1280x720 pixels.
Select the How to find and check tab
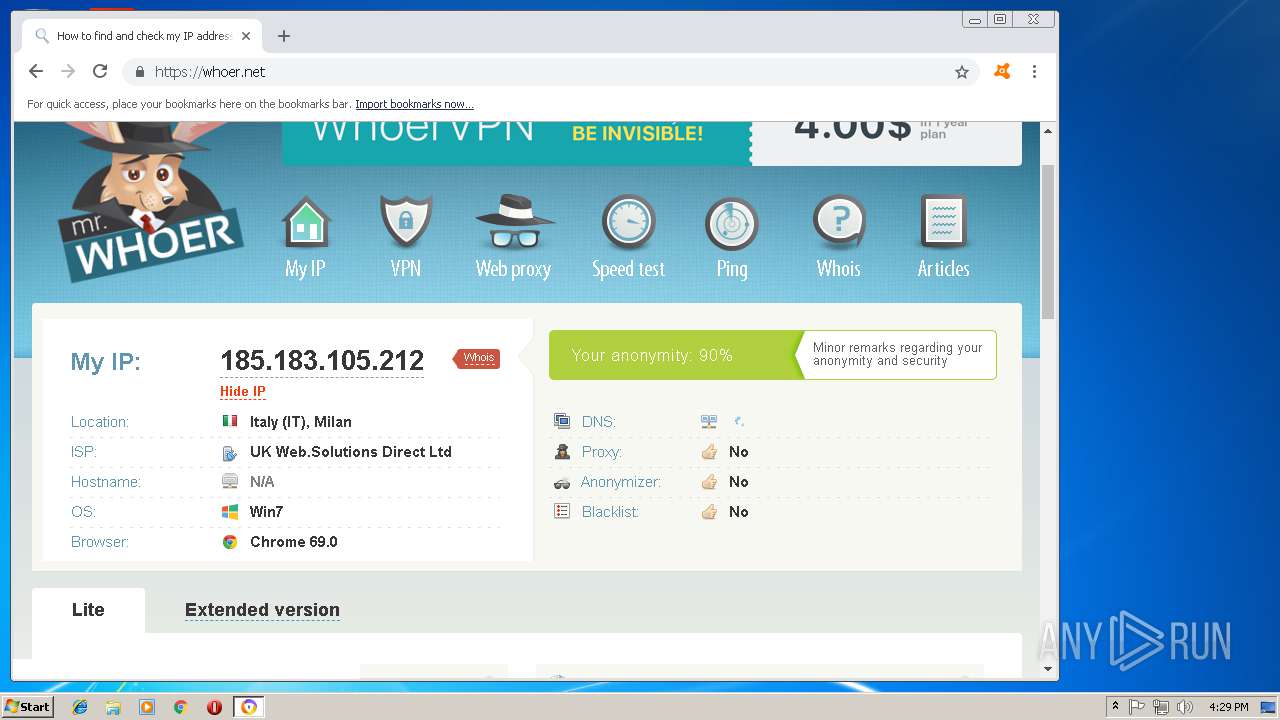coord(140,36)
